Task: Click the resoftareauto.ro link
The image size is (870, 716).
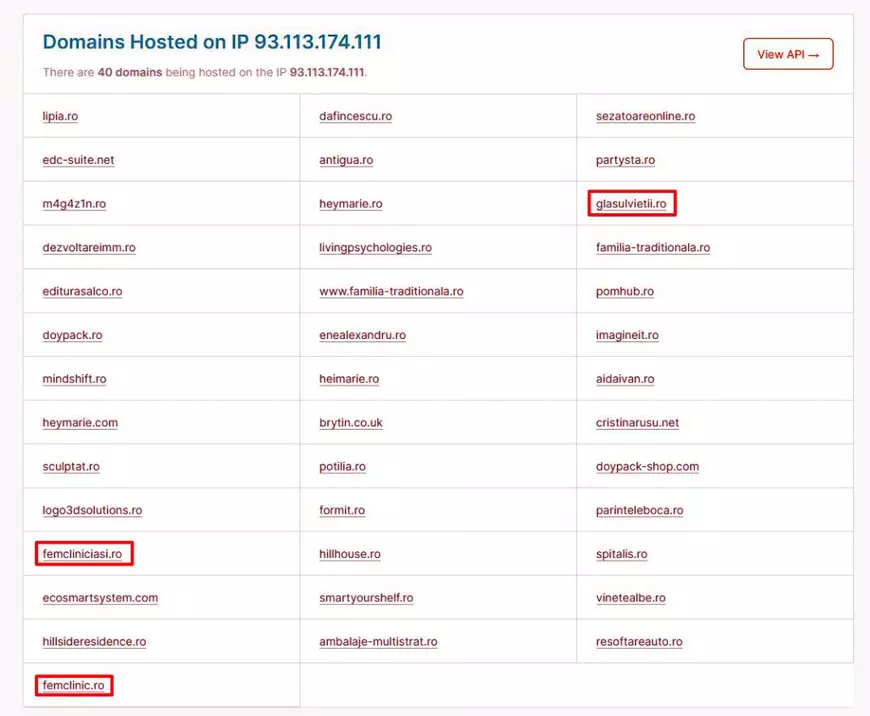Action: [639, 642]
